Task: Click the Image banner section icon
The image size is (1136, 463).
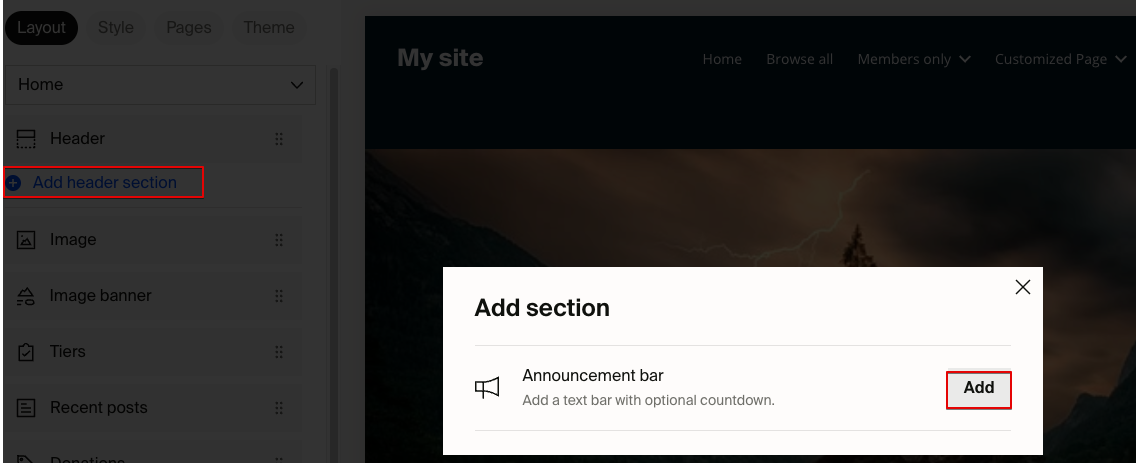Action: (26, 296)
